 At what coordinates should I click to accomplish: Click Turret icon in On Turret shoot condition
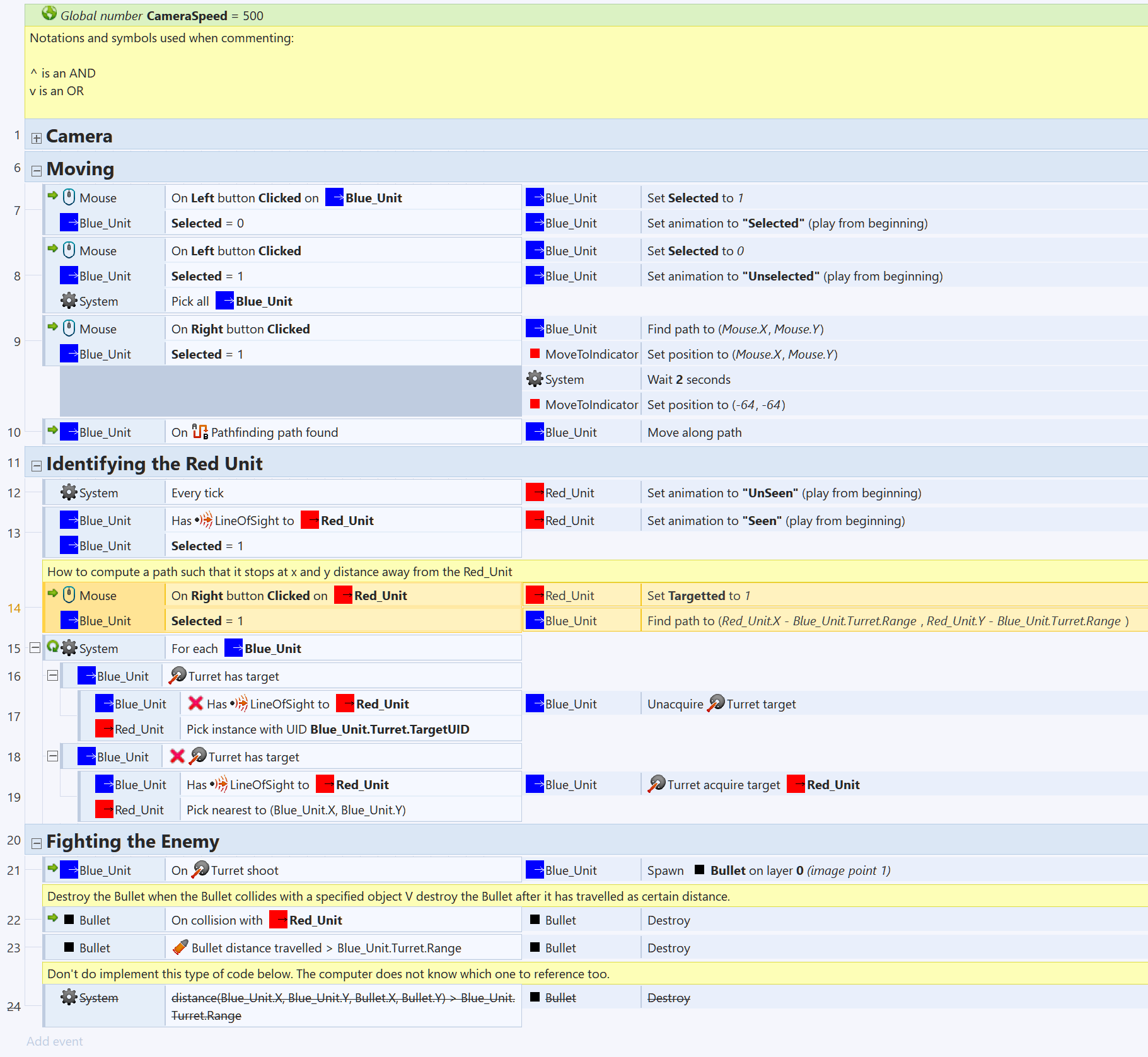click(x=200, y=870)
